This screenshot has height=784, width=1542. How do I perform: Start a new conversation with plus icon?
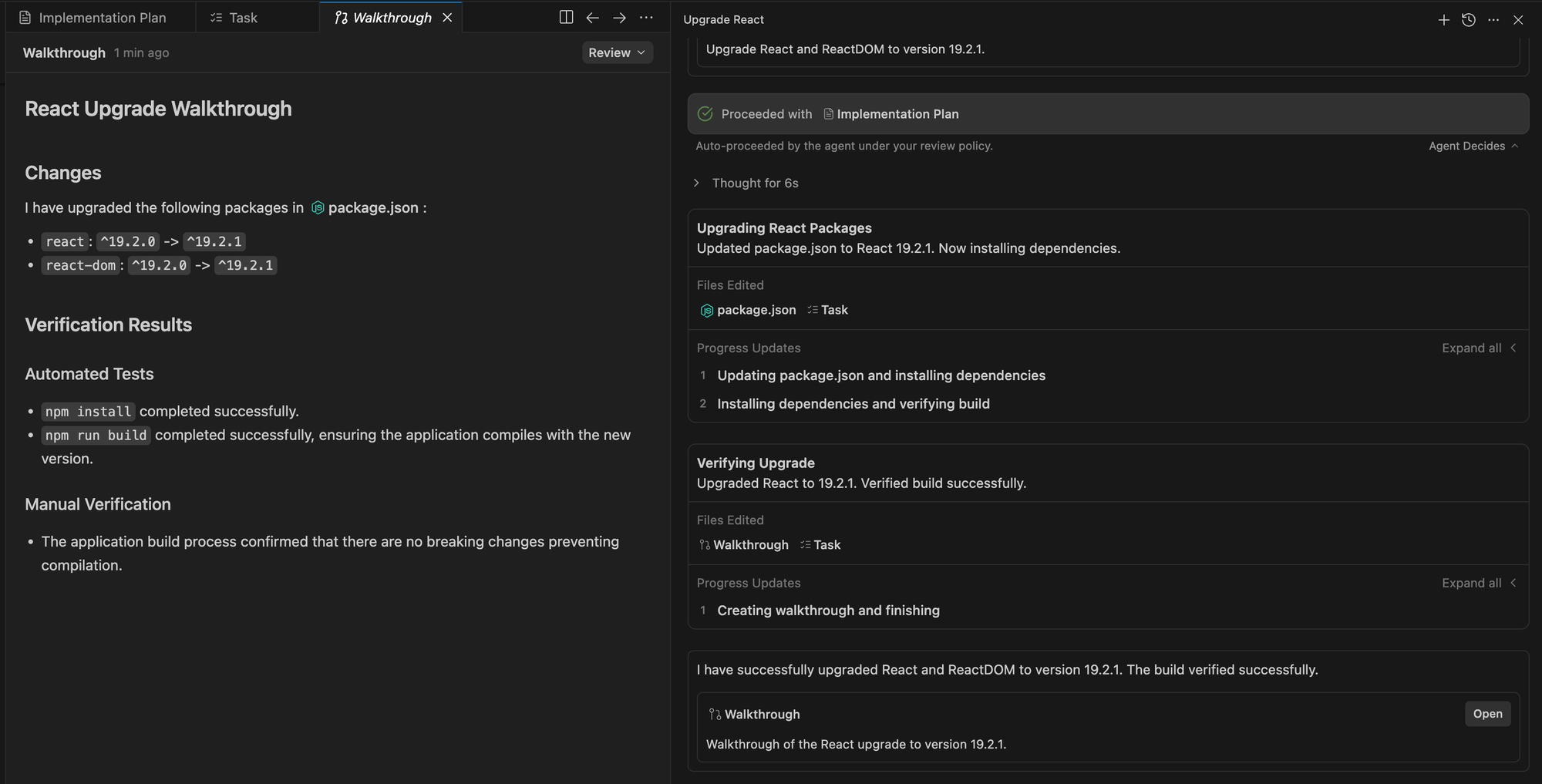pos(1444,20)
